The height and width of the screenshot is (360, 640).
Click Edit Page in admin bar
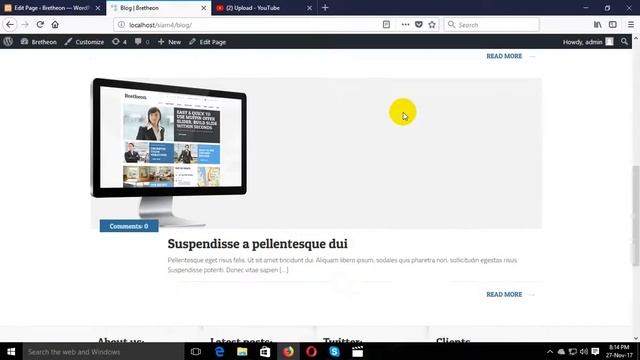pos(207,42)
